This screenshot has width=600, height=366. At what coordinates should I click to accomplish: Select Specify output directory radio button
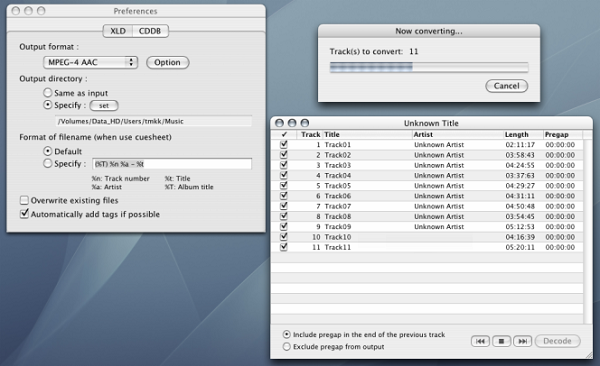tap(47, 105)
